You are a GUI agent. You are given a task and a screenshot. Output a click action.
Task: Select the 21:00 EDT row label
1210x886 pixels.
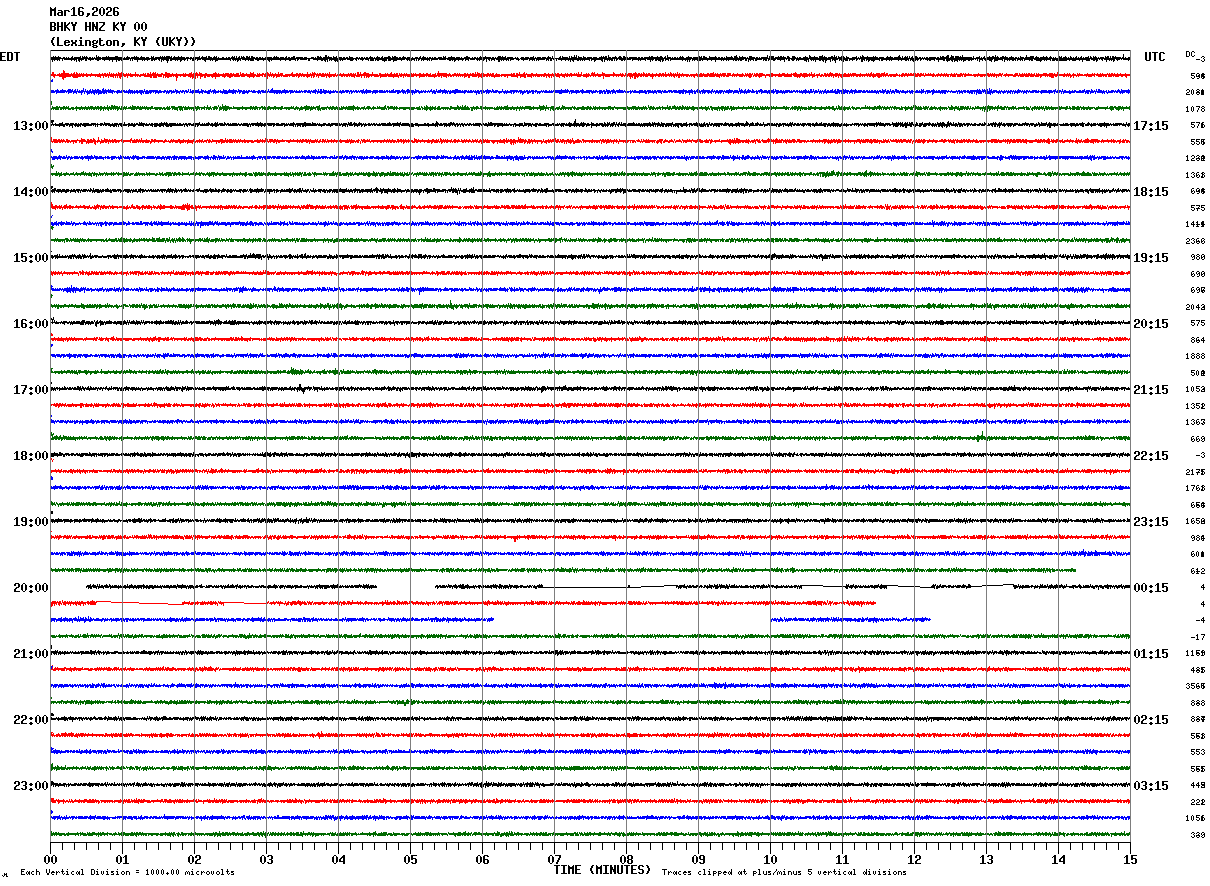click(x=31, y=654)
